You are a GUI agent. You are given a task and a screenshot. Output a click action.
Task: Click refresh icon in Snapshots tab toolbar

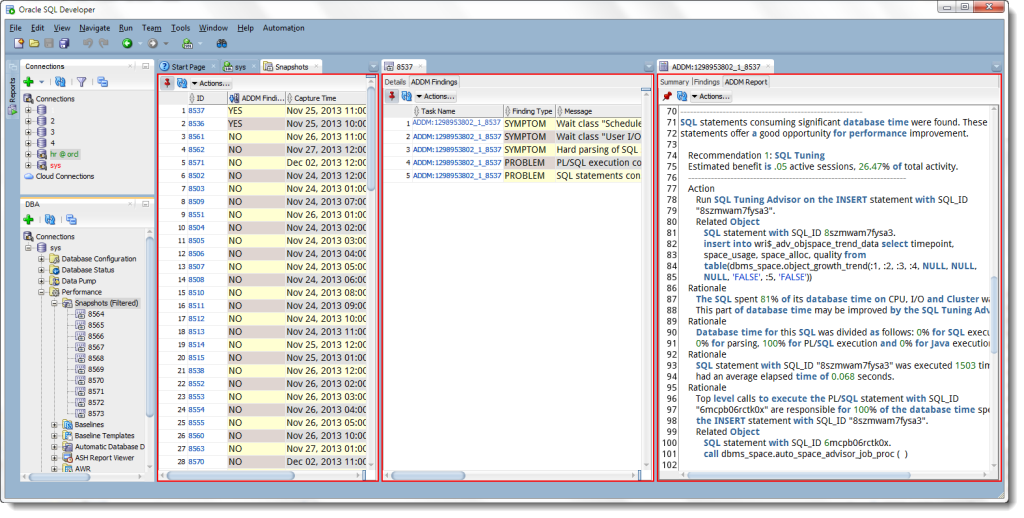(182, 83)
